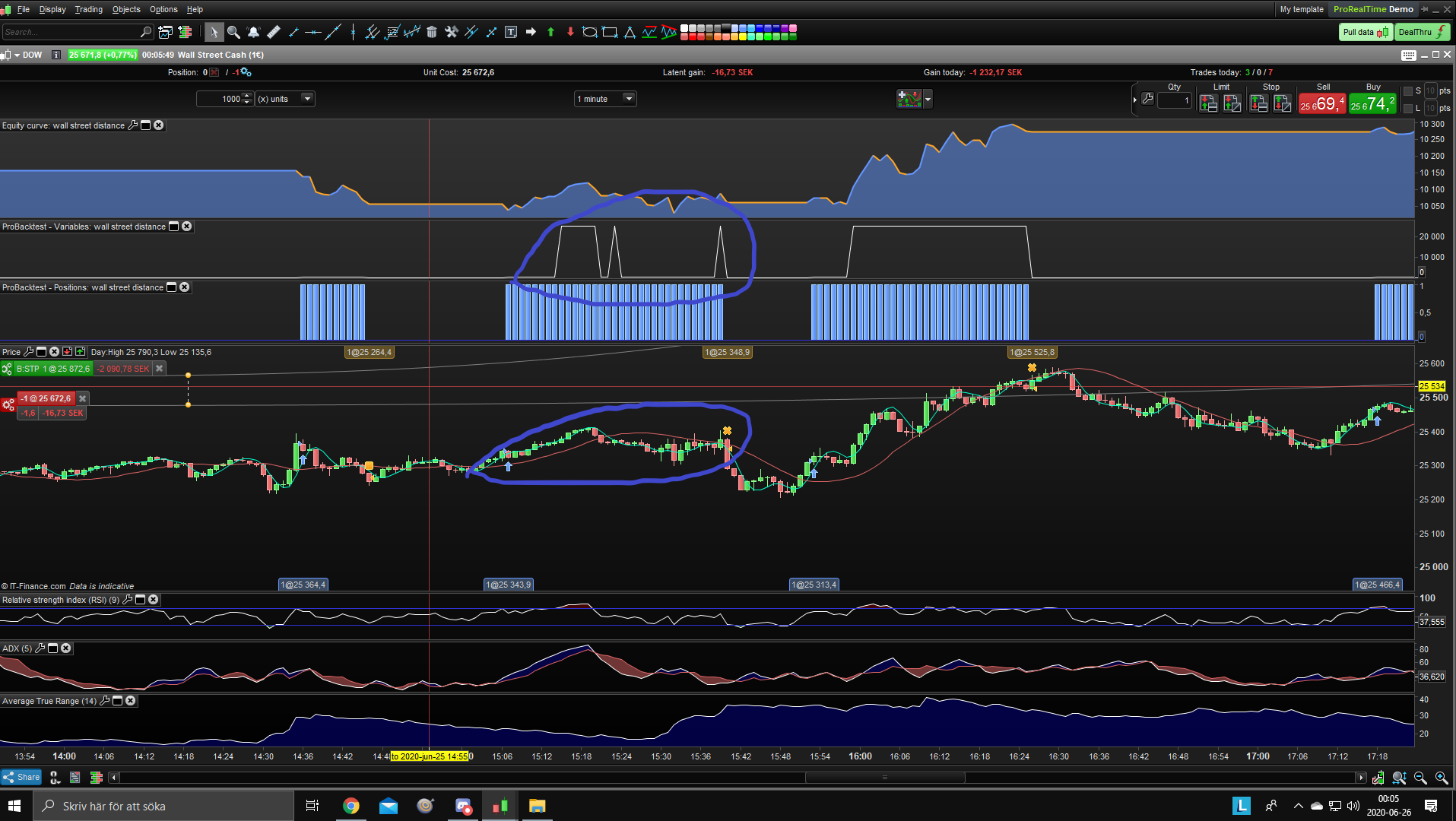The width and height of the screenshot is (1456, 821).
Task: Open Windows Start menu
Action: coord(15,806)
